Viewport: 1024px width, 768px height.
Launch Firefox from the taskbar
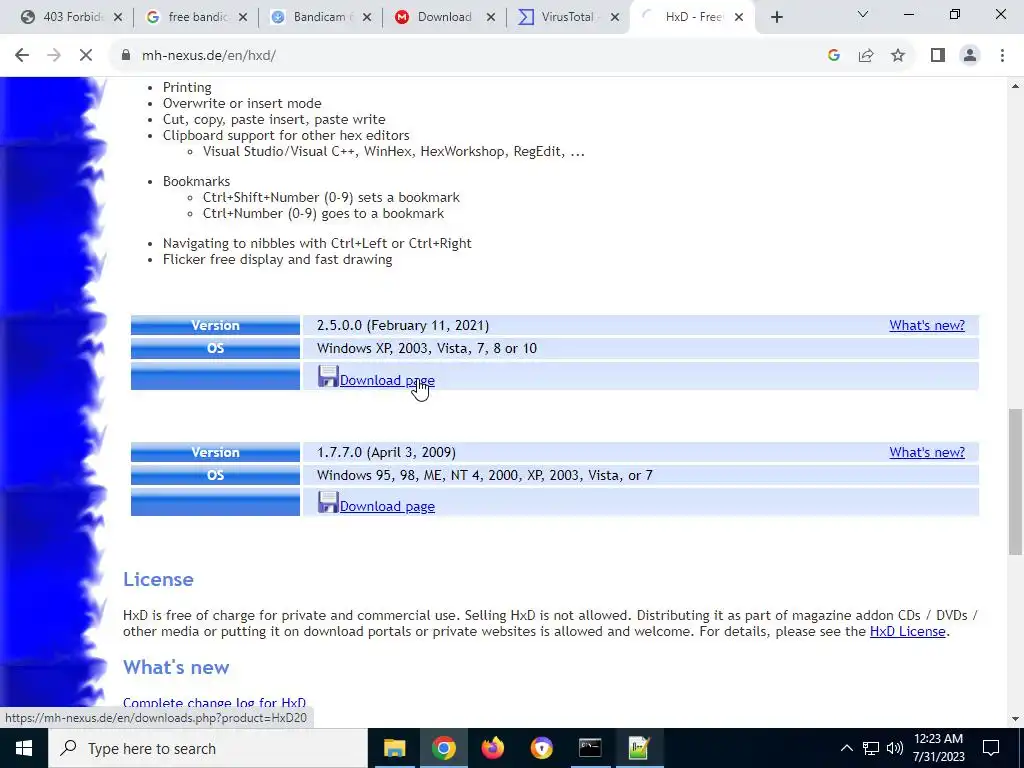click(x=492, y=748)
